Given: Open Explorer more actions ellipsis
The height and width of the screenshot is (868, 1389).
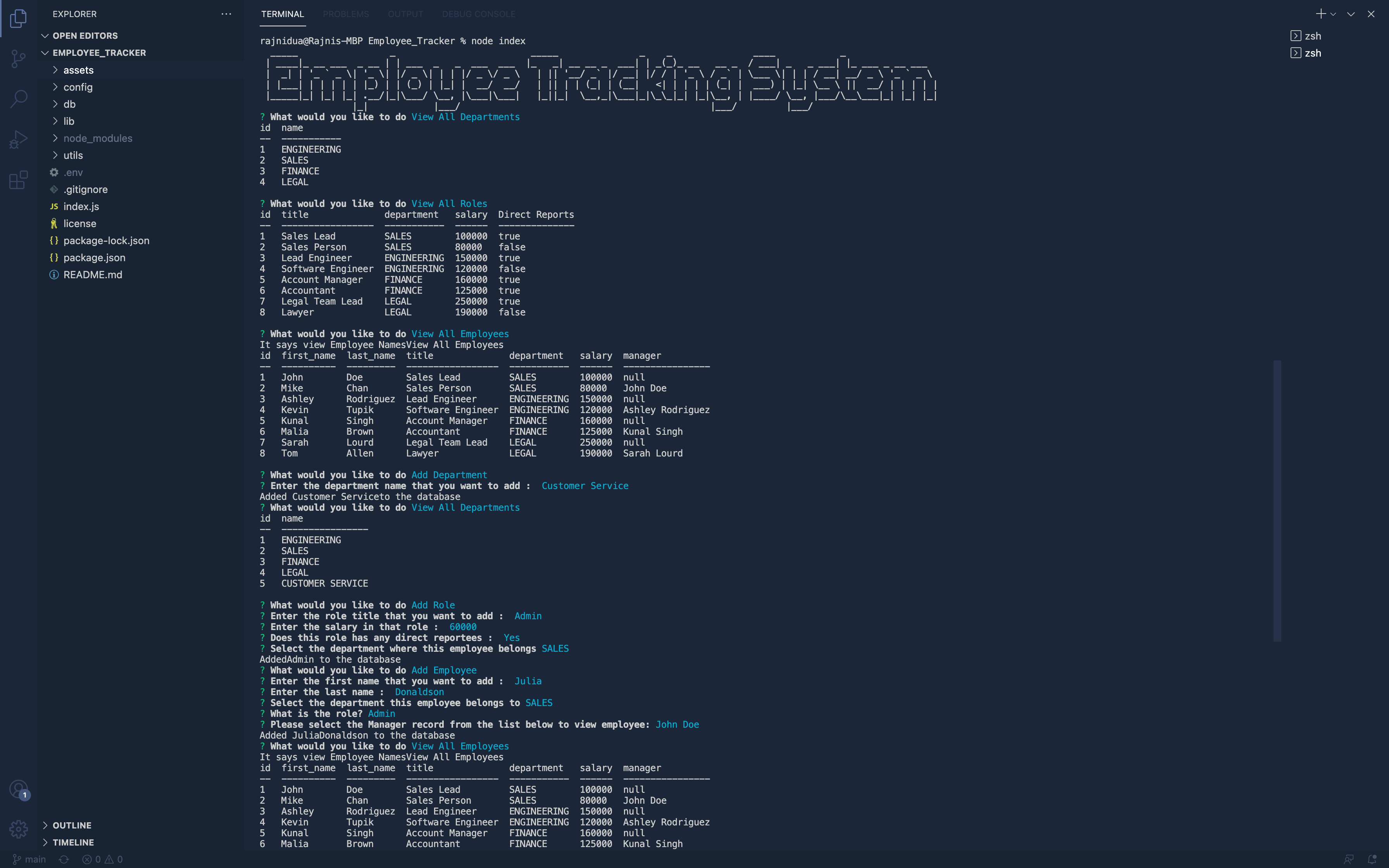Looking at the screenshot, I should click(226, 14).
